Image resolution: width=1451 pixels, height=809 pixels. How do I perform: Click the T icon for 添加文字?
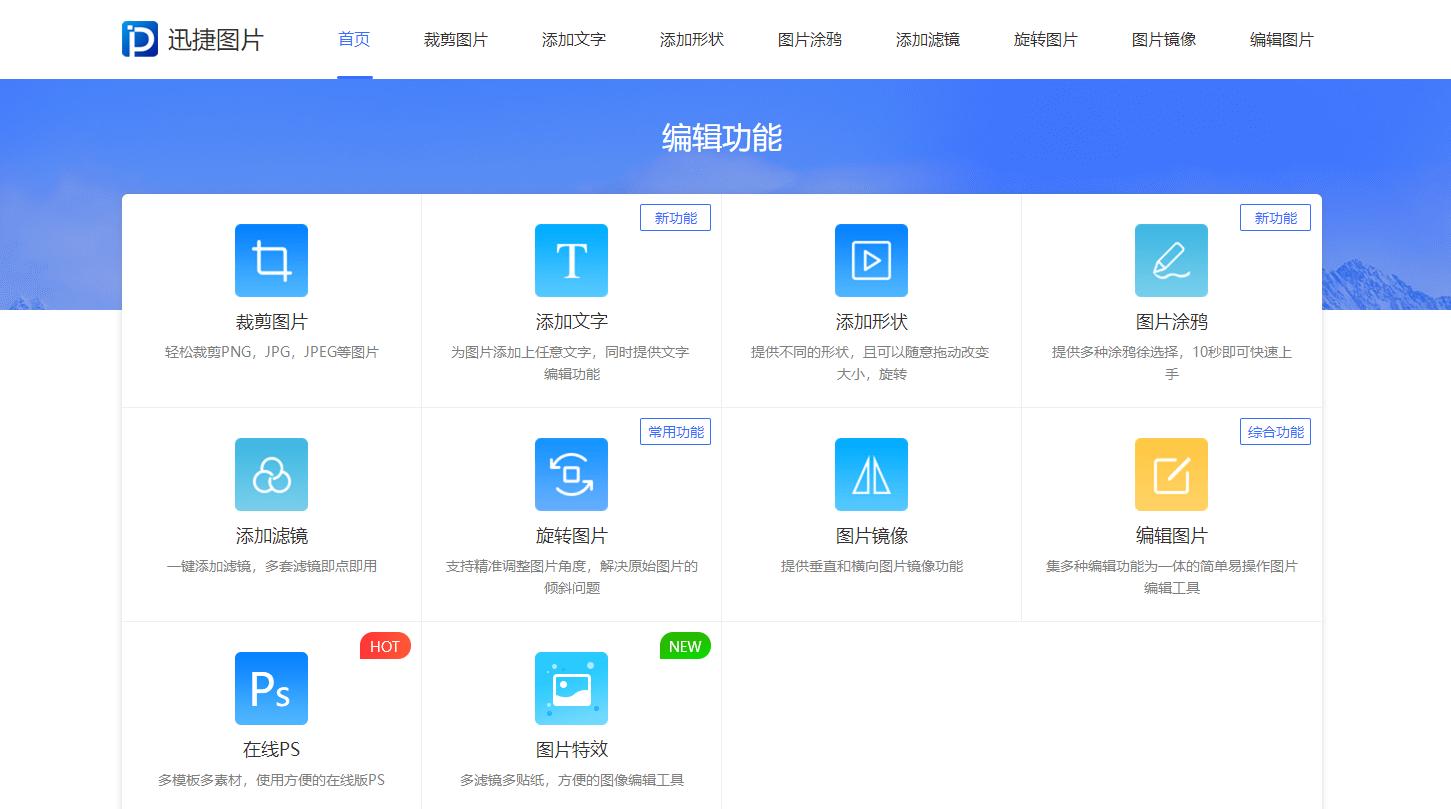pos(571,260)
